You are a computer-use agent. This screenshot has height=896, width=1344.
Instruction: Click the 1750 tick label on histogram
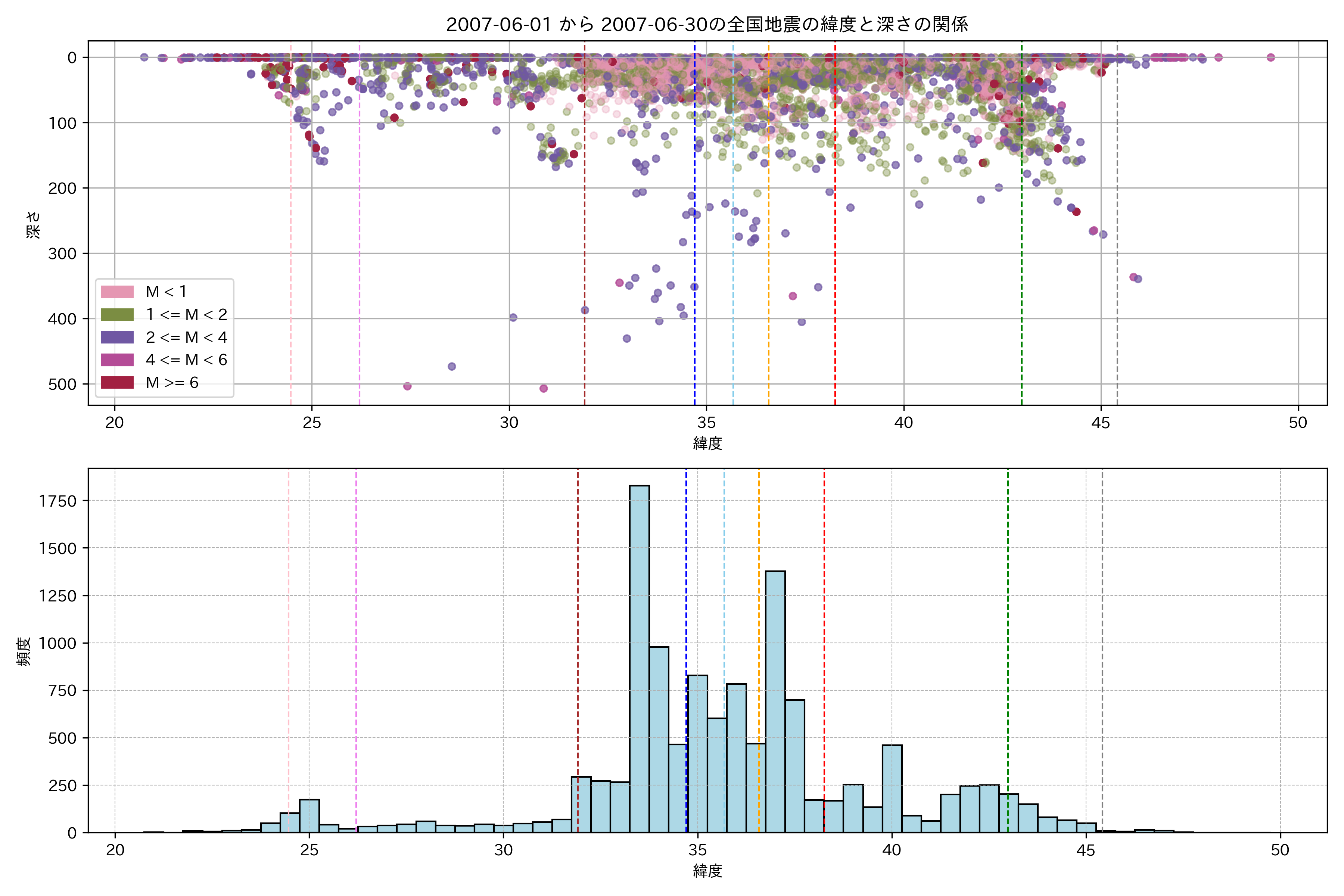click(x=57, y=501)
